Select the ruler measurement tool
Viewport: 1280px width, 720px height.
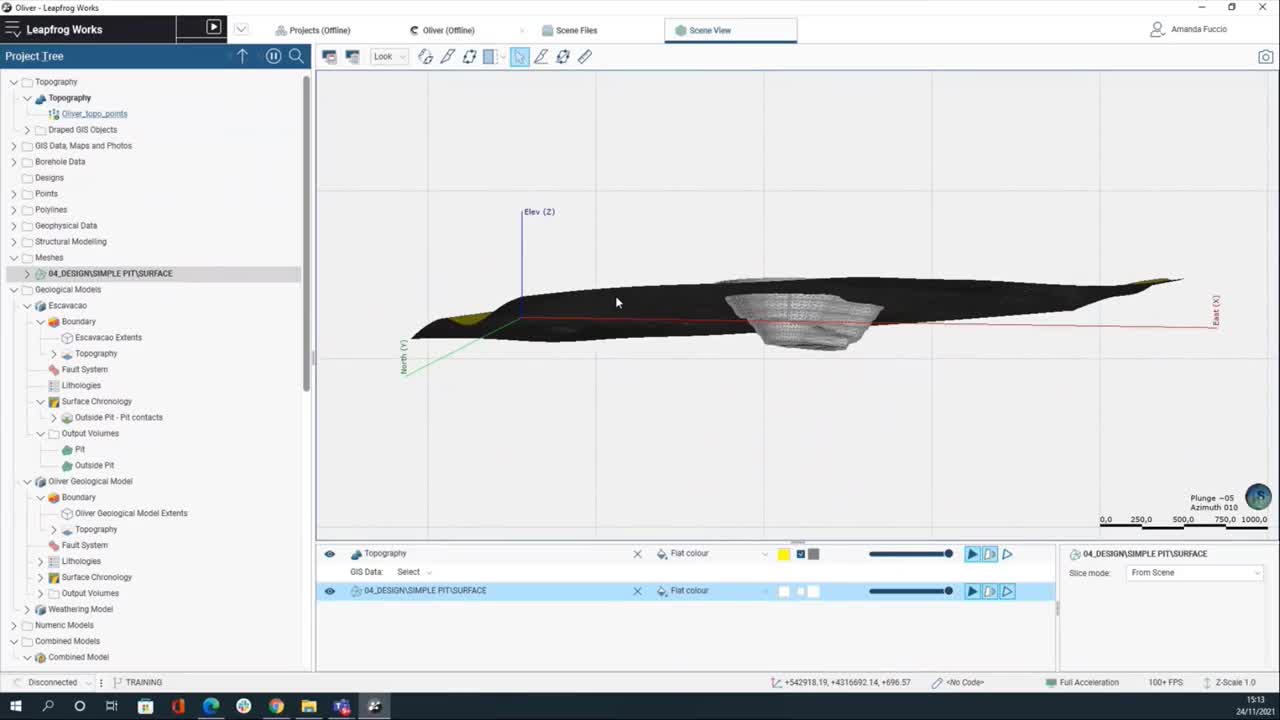point(585,57)
